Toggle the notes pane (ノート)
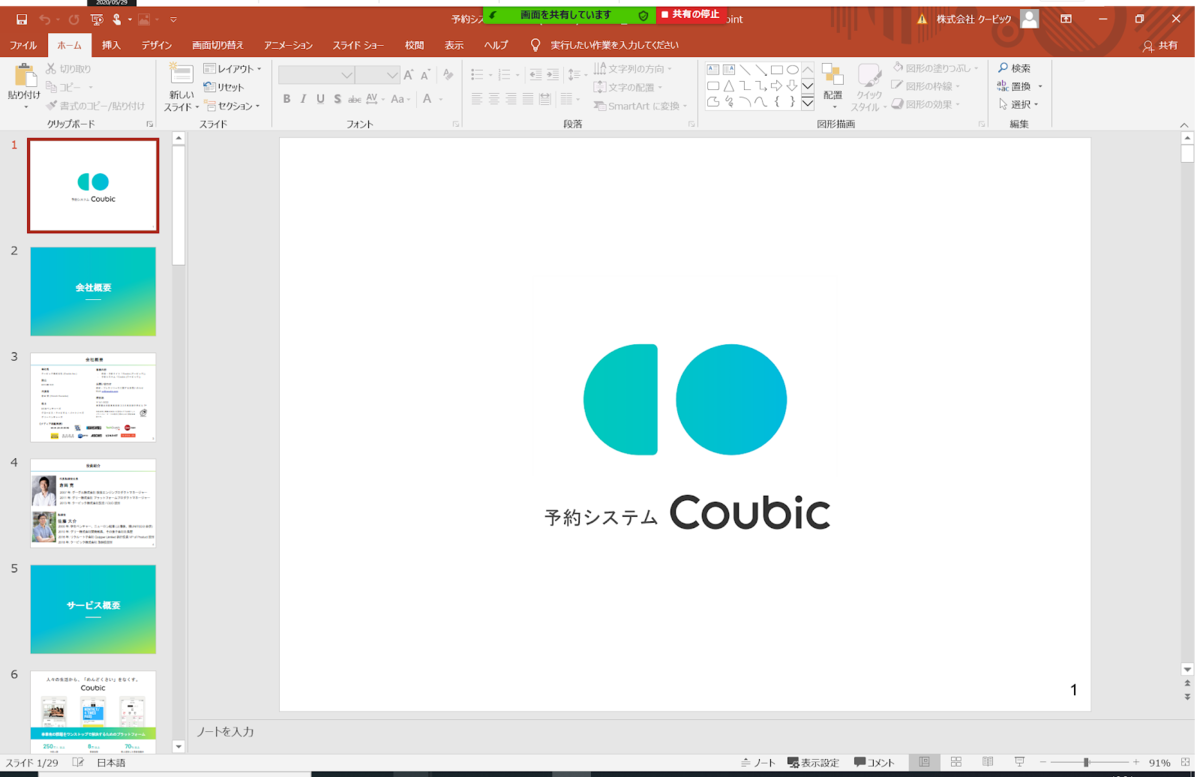 tap(758, 762)
